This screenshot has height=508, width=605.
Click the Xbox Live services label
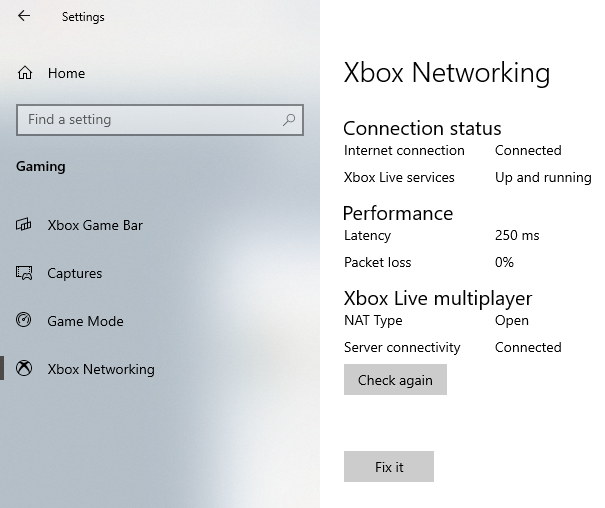coord(399,177)
